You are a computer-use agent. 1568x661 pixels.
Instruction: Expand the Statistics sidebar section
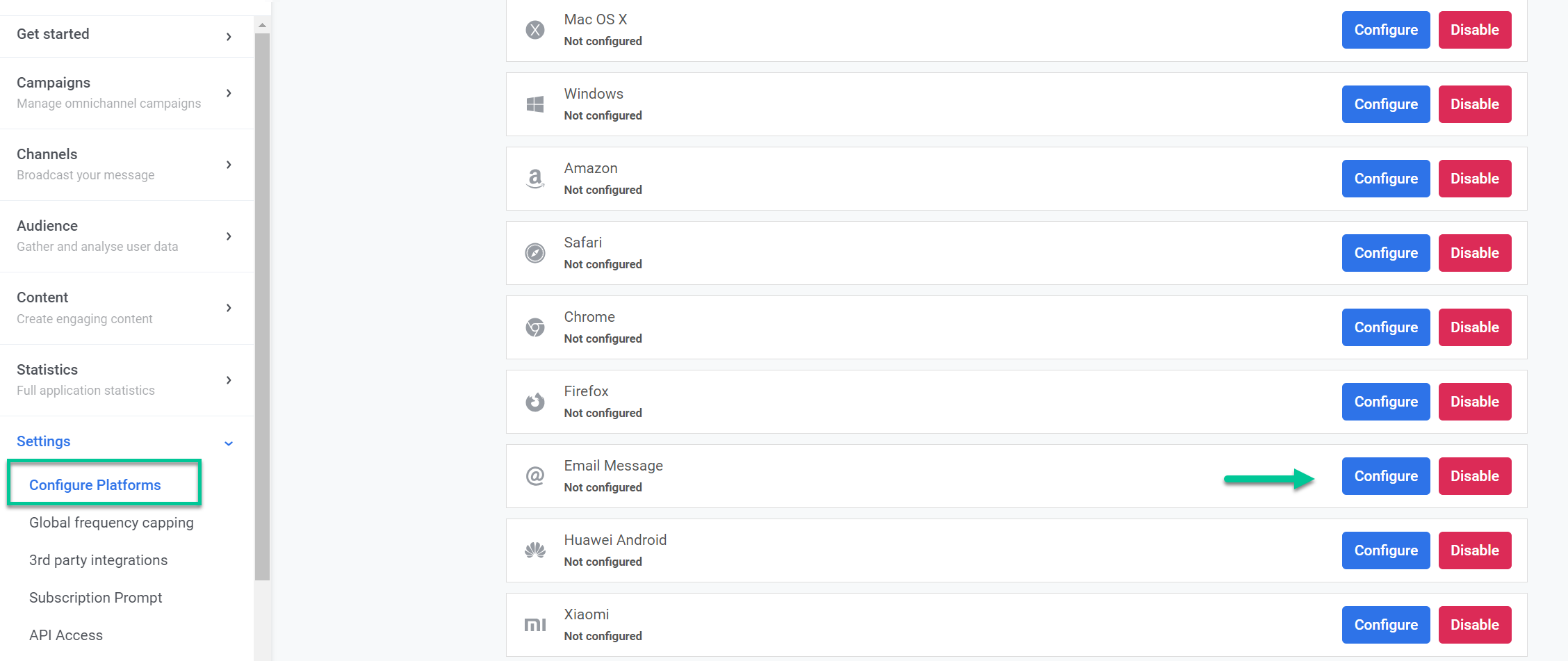click(229, 380)
